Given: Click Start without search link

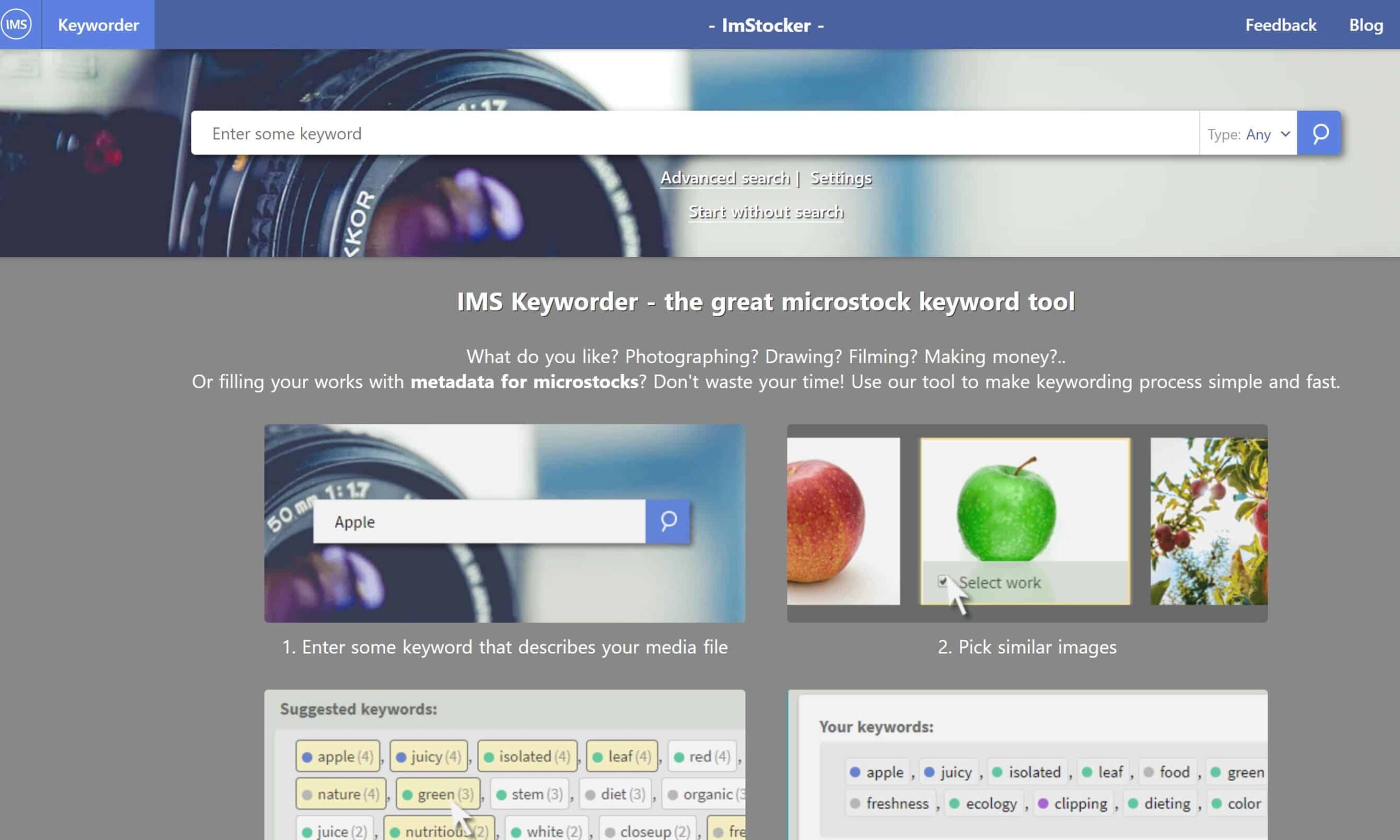Looking at the screenshot, I should 766,212.
